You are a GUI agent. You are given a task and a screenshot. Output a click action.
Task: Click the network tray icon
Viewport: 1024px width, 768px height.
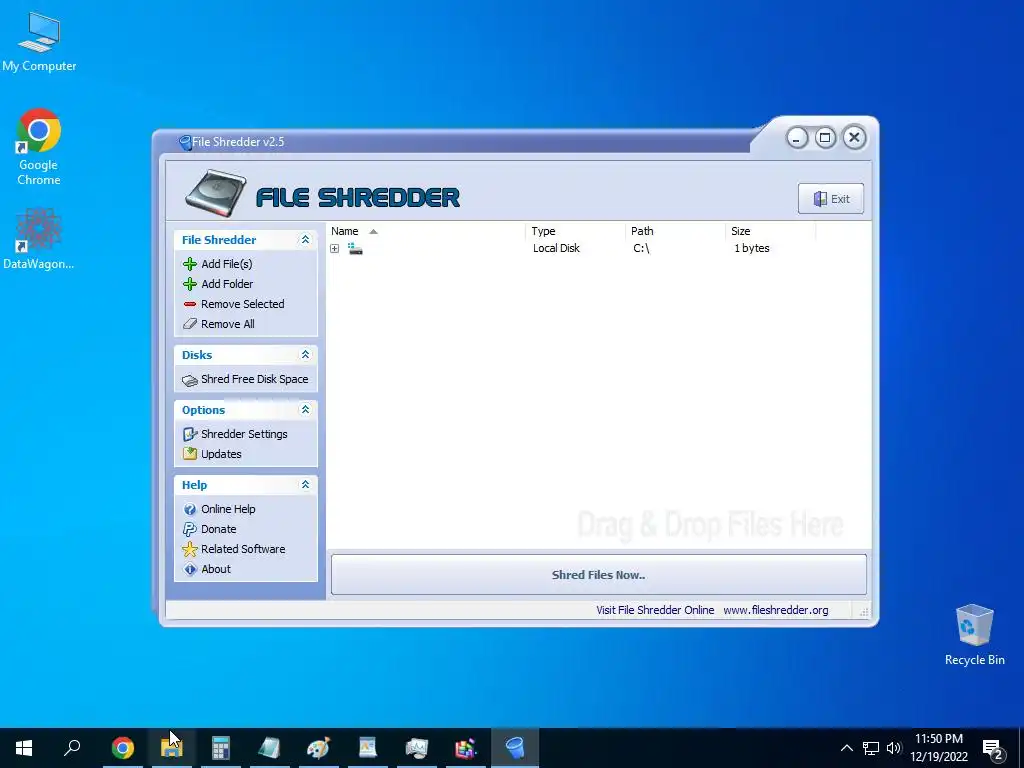[871, 748]
